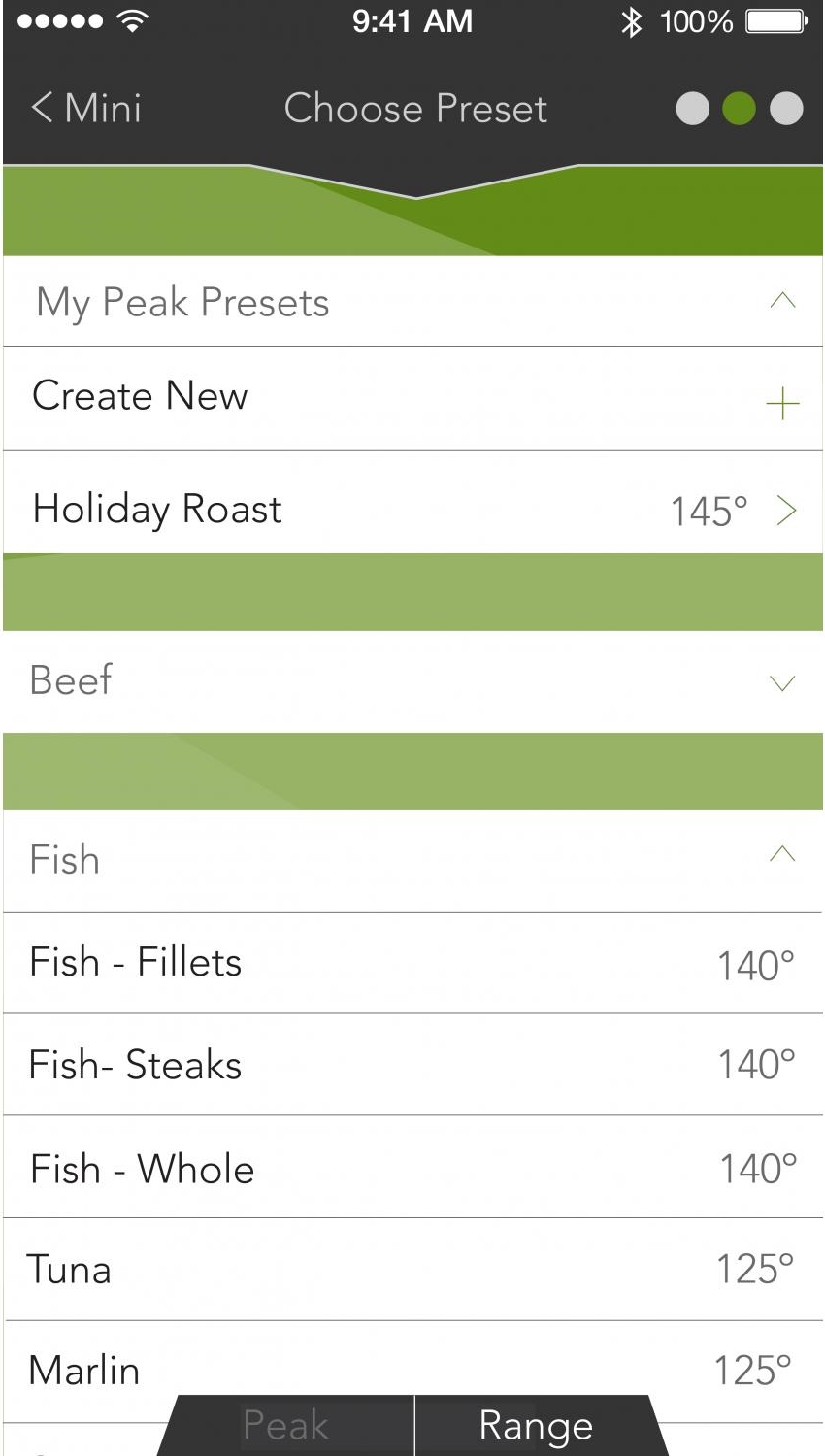The image size is (825, 1456).
Task: Select the green middle page dot
Action: tap(739, 109)
